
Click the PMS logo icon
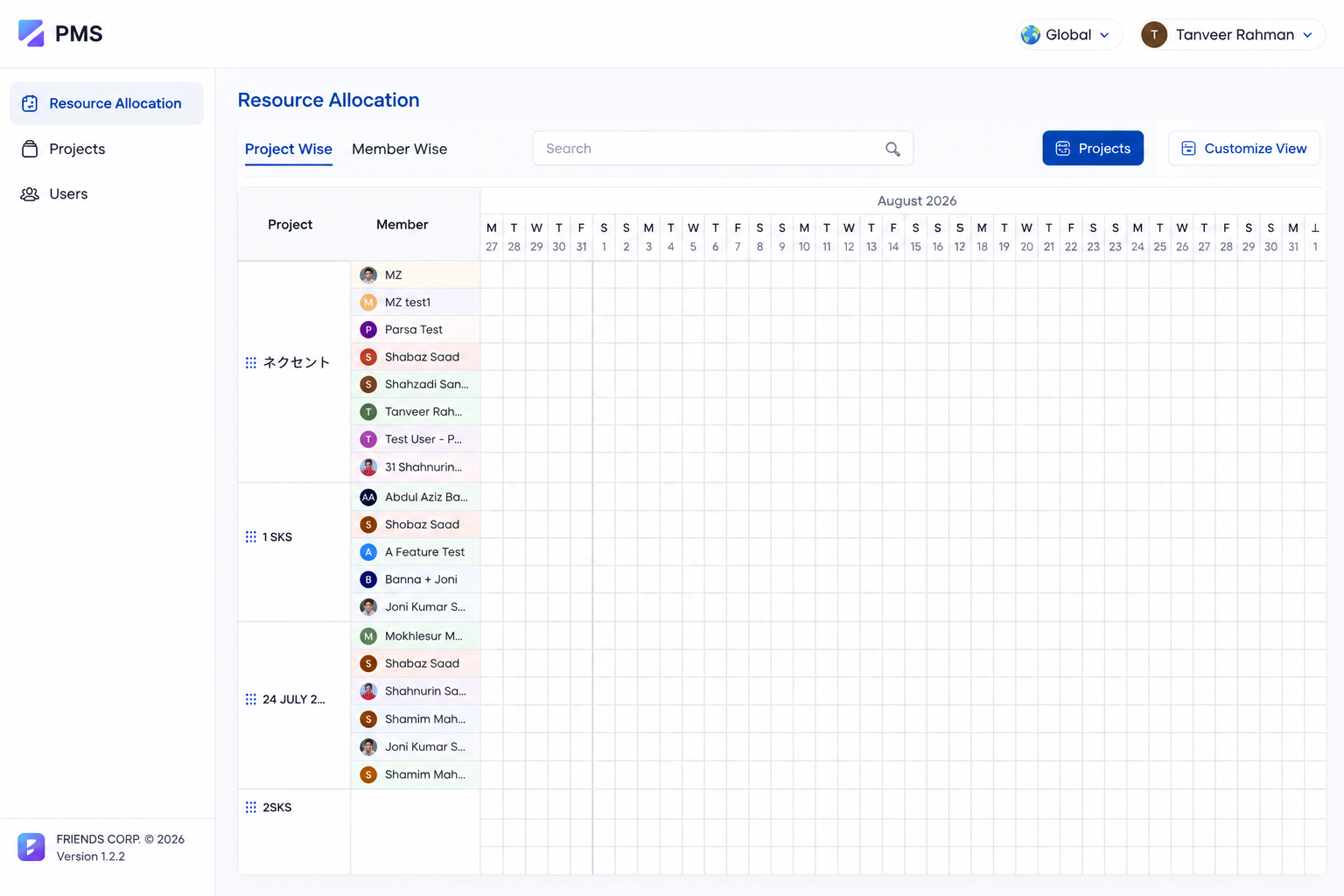click(x=31, y=33)
